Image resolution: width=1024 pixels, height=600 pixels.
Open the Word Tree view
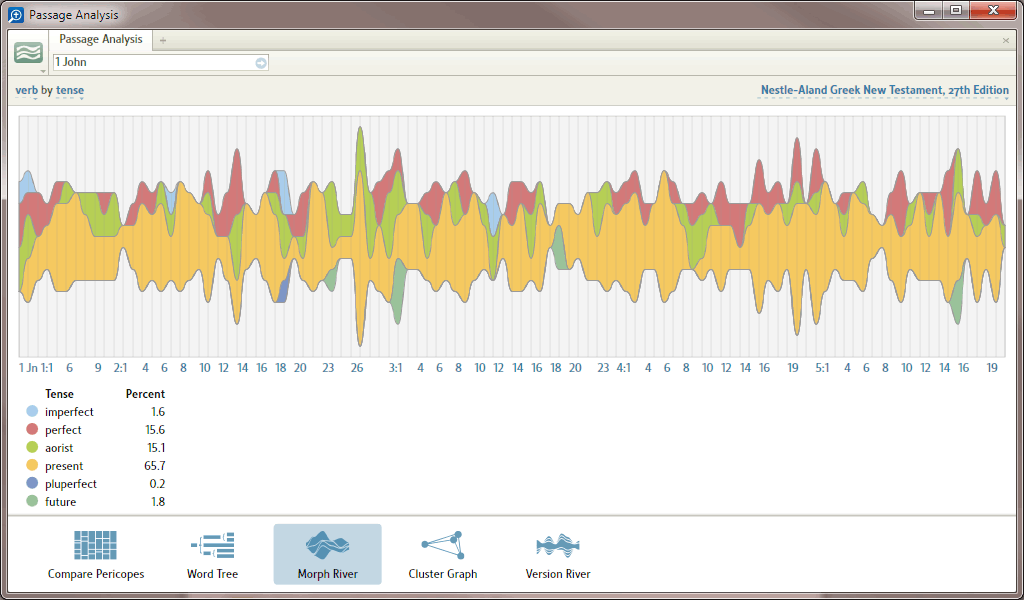212,554
